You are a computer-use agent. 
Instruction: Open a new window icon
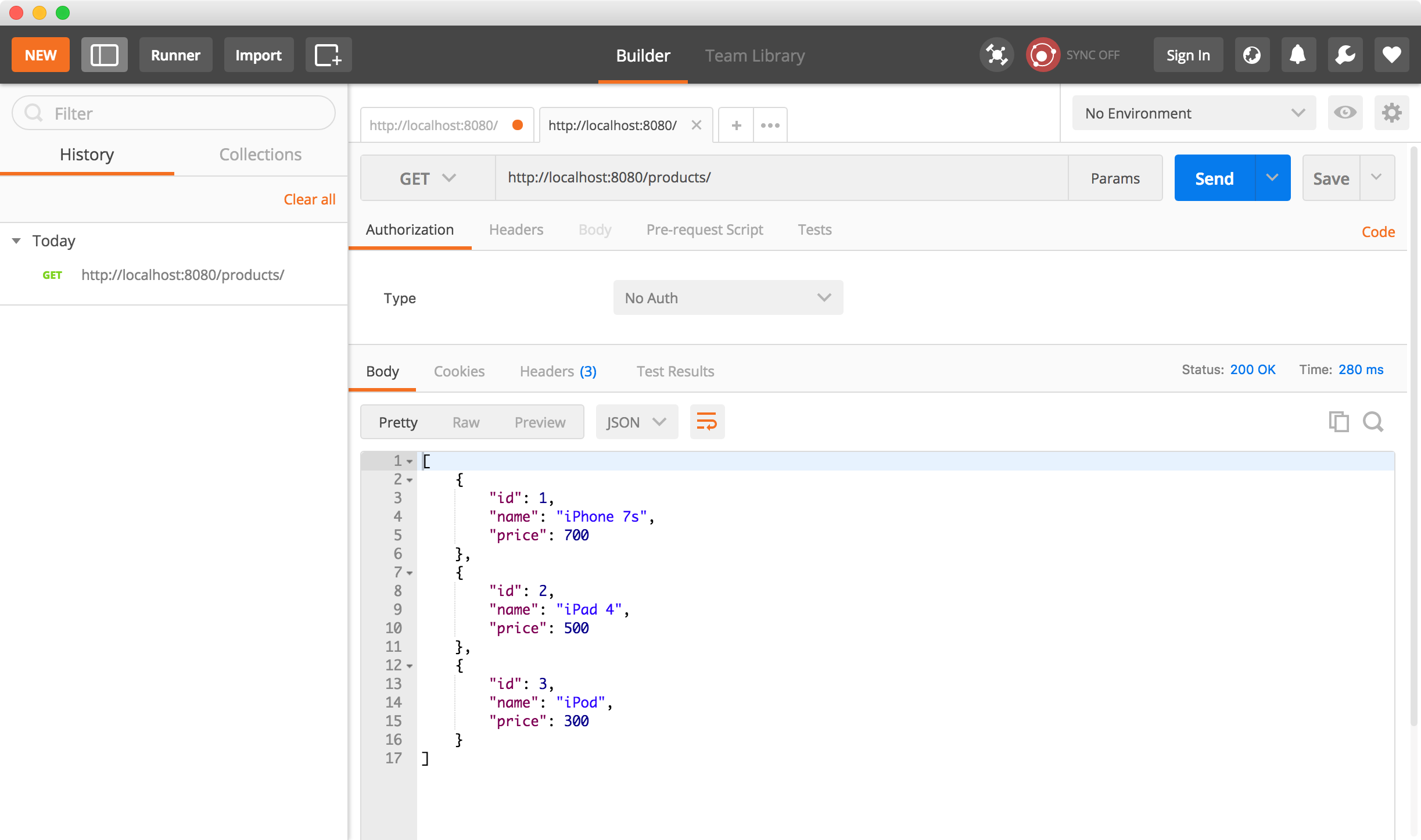click(x=328, y=55)
